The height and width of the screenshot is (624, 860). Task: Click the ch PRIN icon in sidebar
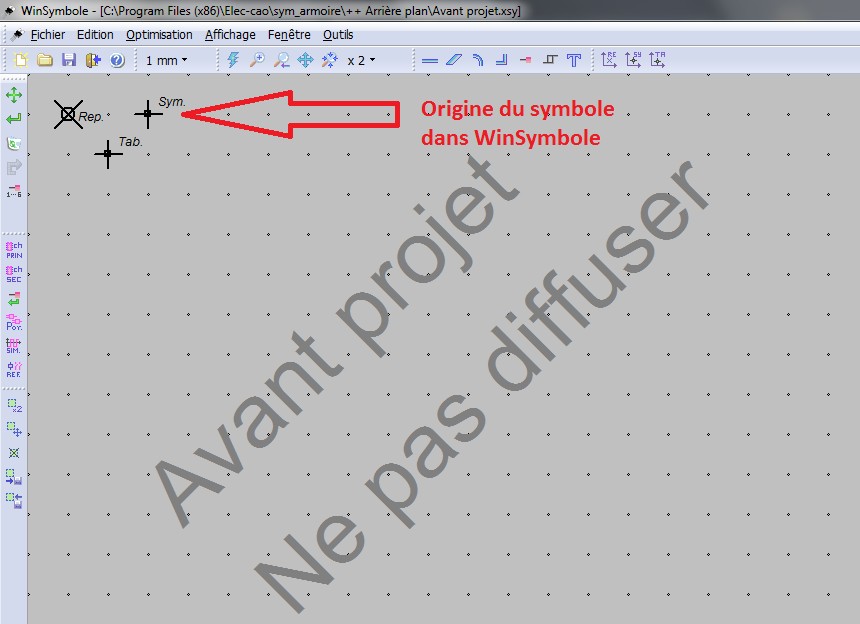(x=14, y=249)
